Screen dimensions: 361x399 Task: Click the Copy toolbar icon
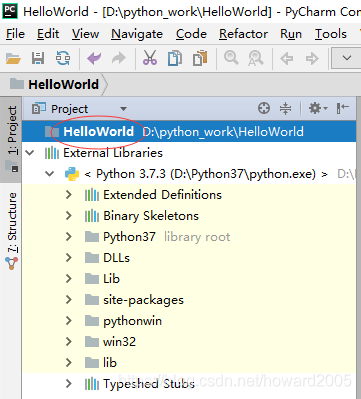tap(175, 58)
